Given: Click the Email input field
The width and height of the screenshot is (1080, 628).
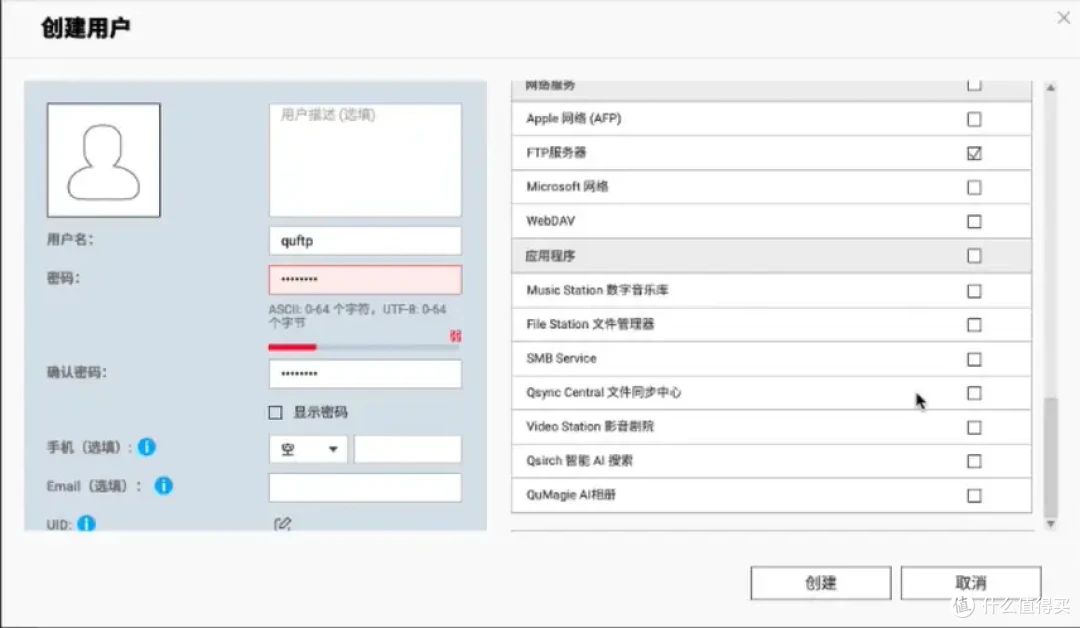Looking at the screenshot, I should tap(365, 488).
